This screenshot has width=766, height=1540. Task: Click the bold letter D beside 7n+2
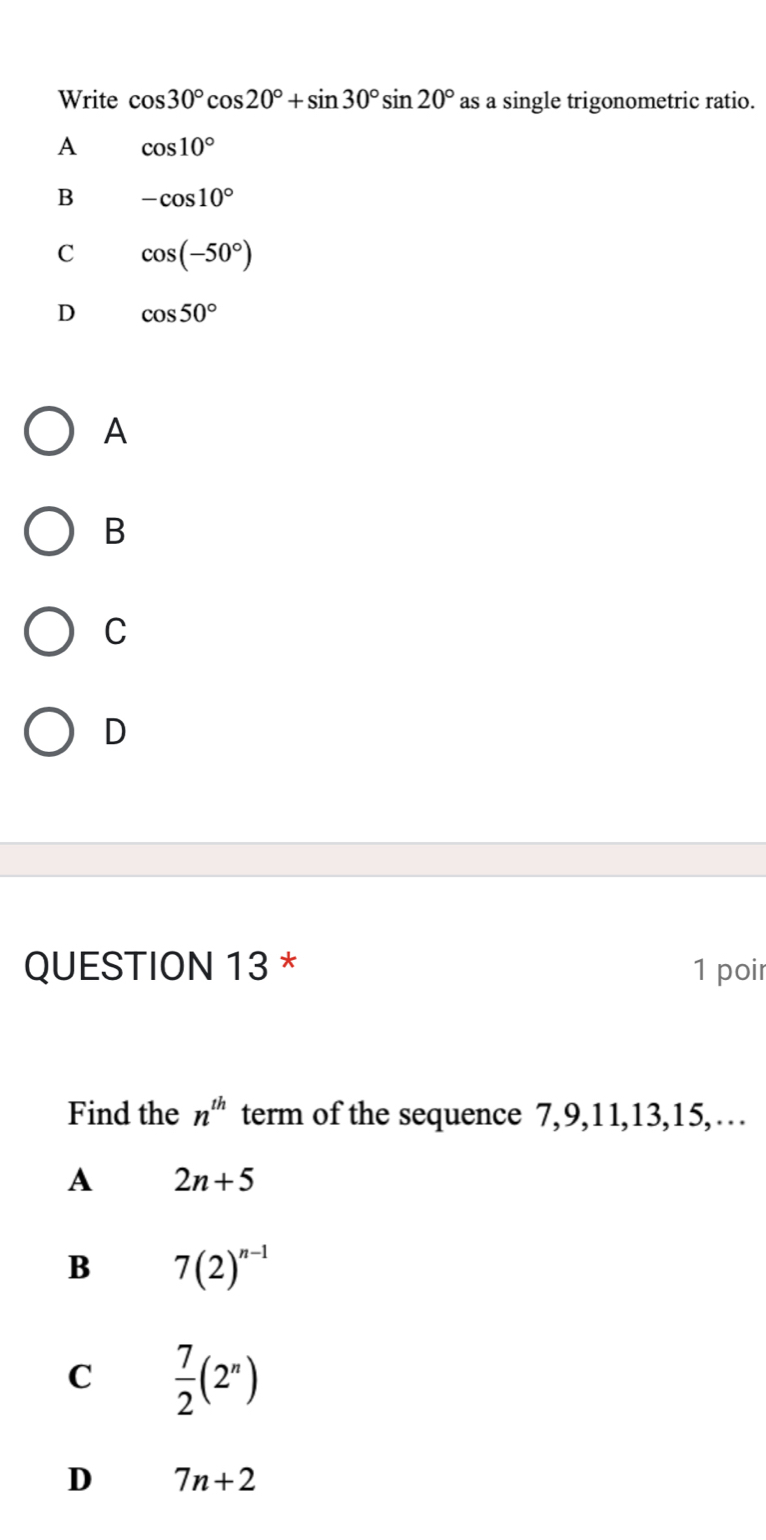79,1479
